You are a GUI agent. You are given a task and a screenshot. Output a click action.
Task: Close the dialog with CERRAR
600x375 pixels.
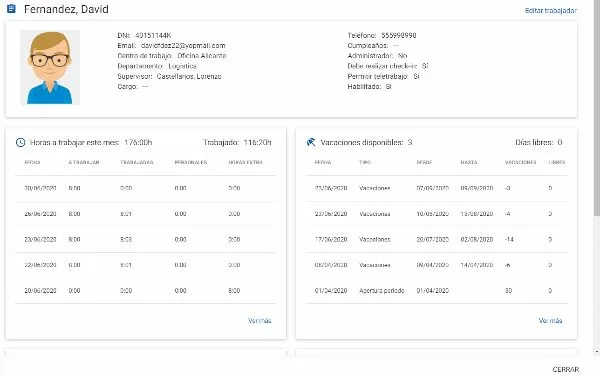(x=566, y=369)
